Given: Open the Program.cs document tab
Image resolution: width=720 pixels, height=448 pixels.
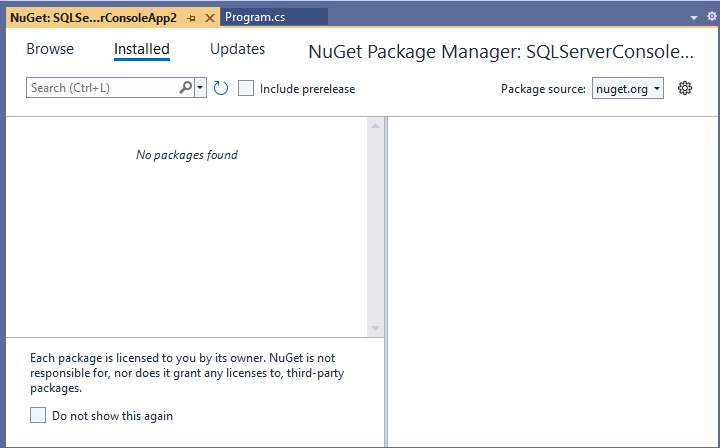Looking at the screenshot, I should click(257, 17).
